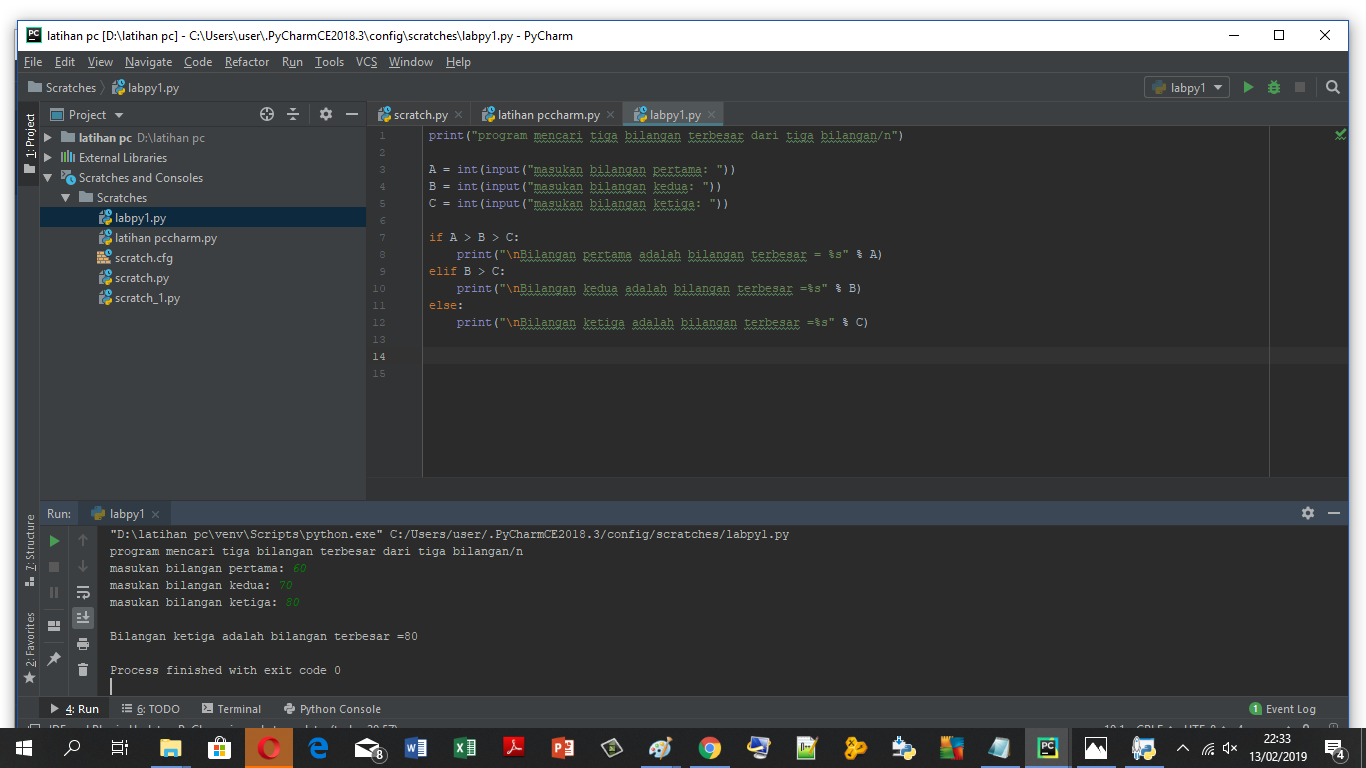
Task: Click pause output icon in Run panel
Action: (55, 592)
